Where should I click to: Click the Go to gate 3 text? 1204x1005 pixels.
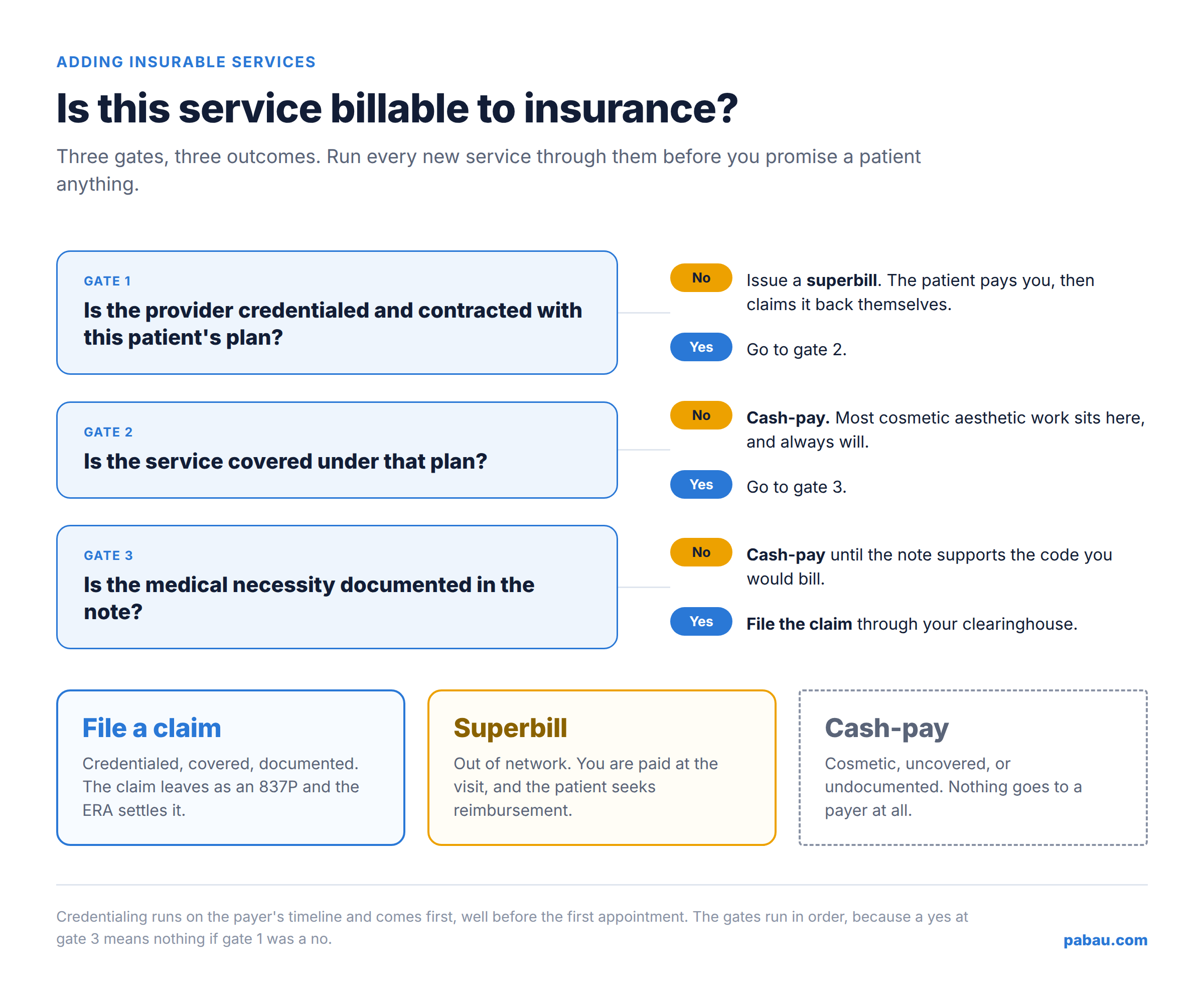[796, 487]
